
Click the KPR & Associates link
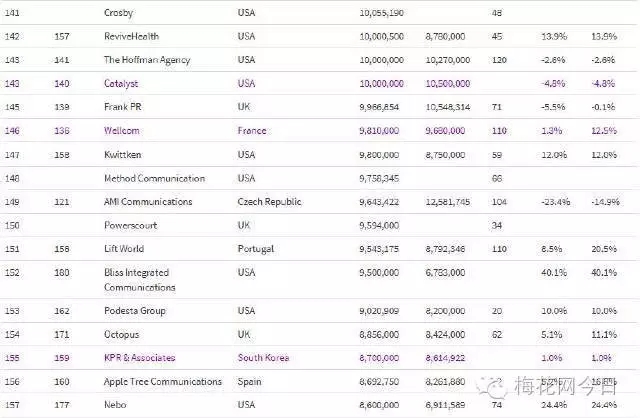click(x=139, y=358)
